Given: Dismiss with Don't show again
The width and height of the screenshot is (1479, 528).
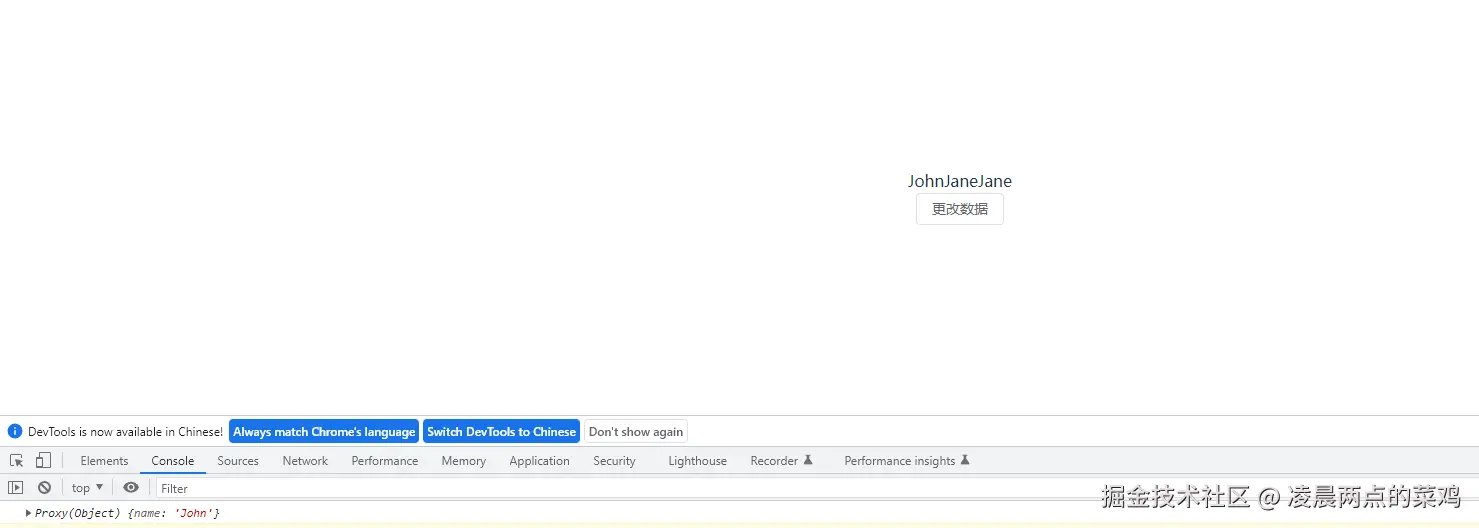Looking at the screenshot, I should [x=636, y=432].
